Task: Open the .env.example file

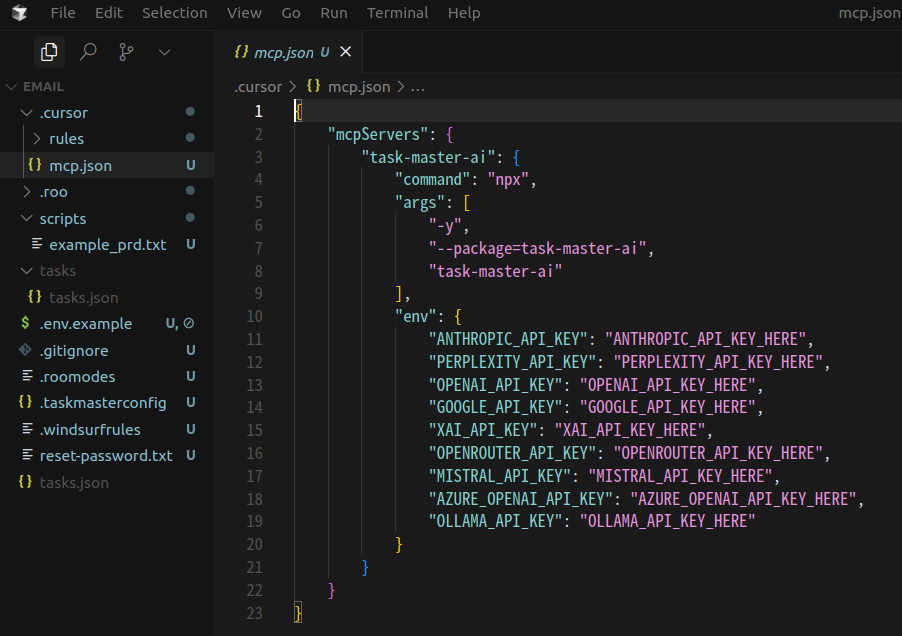Action: click(107, 324)
